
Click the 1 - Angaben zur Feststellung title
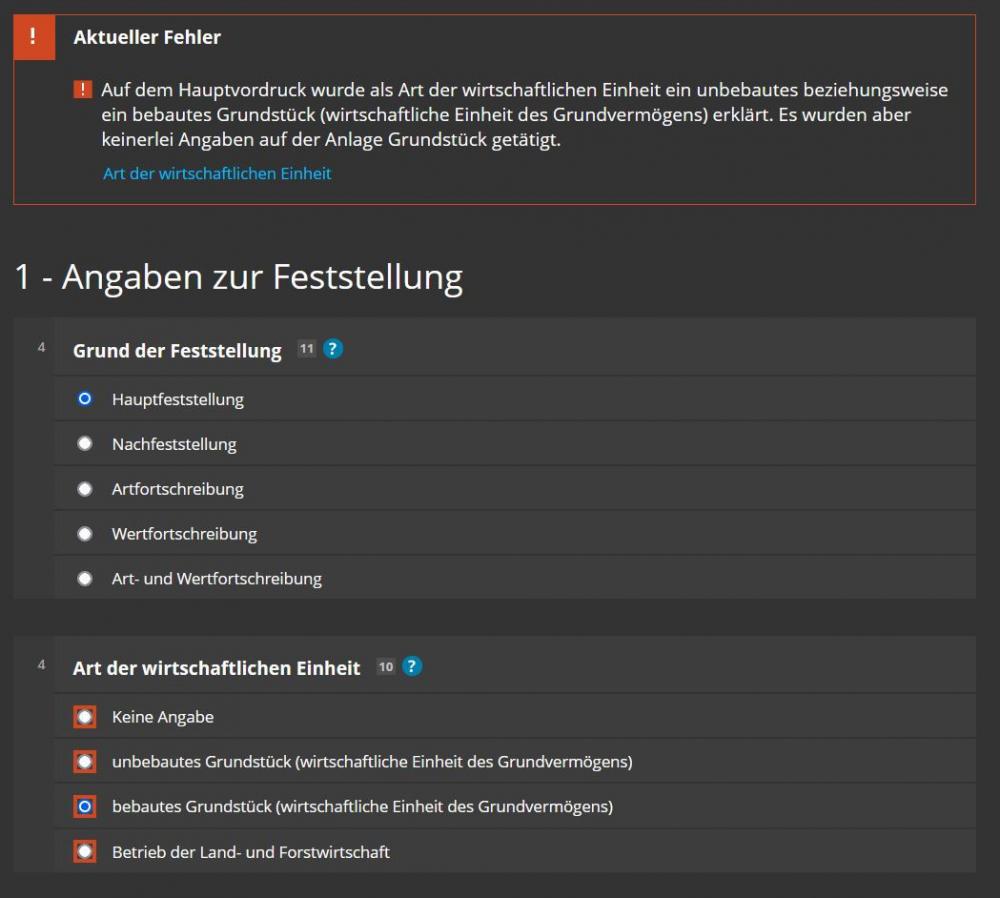coord(238,277)
